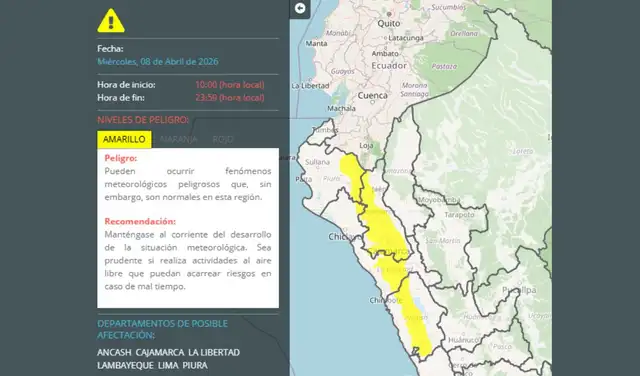
Task: Click the ANCASH department name
Action: pos(114,352)
